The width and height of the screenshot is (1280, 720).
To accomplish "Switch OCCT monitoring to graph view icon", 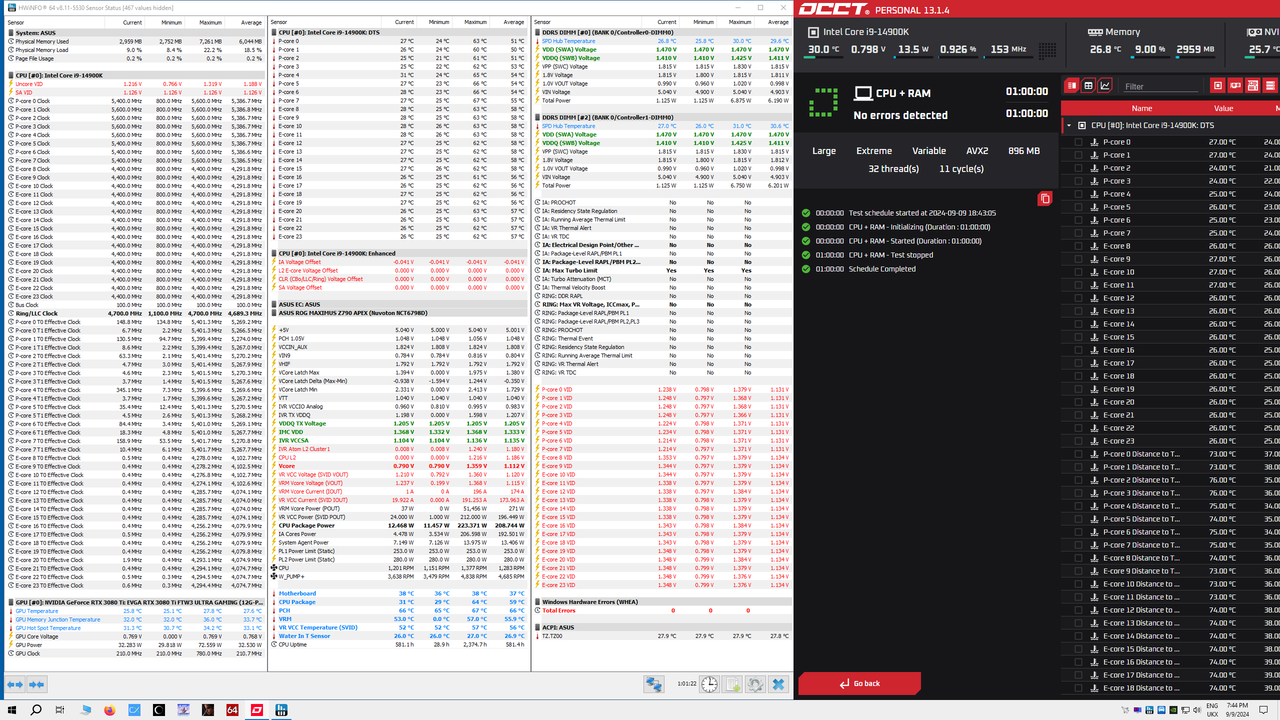I will click(x=1105, y=86).
